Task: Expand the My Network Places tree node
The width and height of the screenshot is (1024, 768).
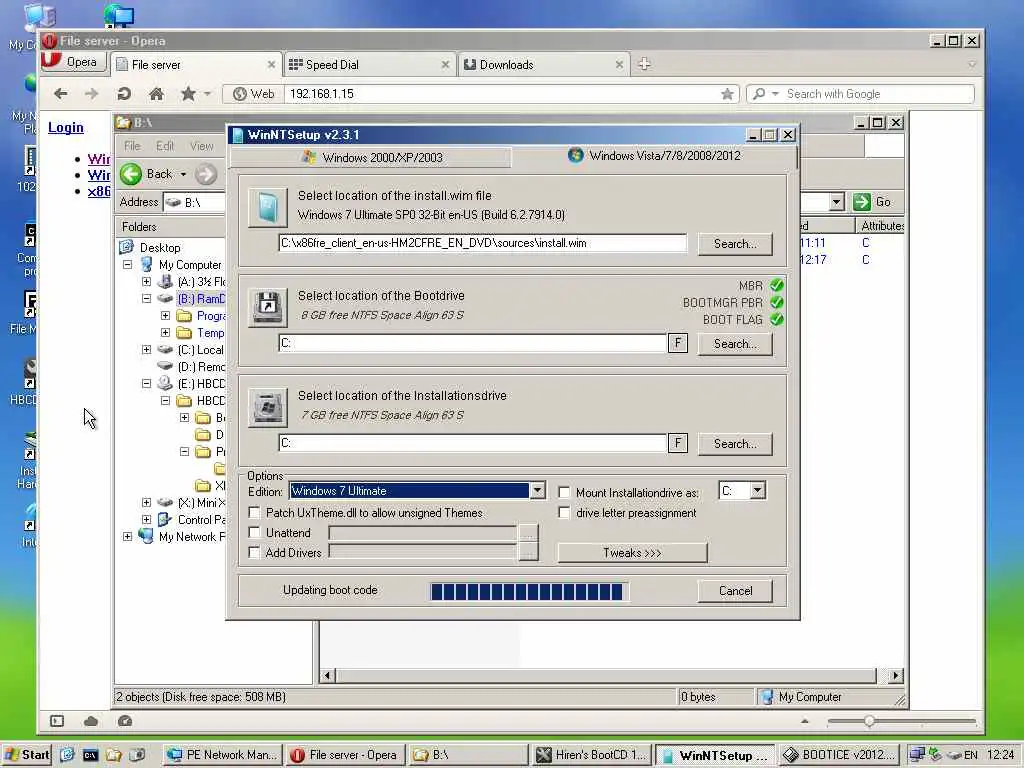Action: (x=128, y=536)
